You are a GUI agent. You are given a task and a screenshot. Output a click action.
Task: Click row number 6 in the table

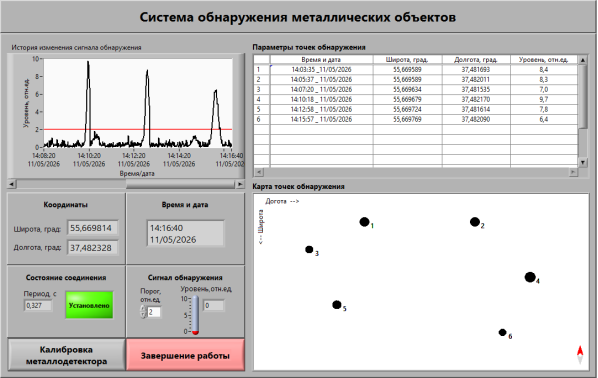tap(262, 119)
